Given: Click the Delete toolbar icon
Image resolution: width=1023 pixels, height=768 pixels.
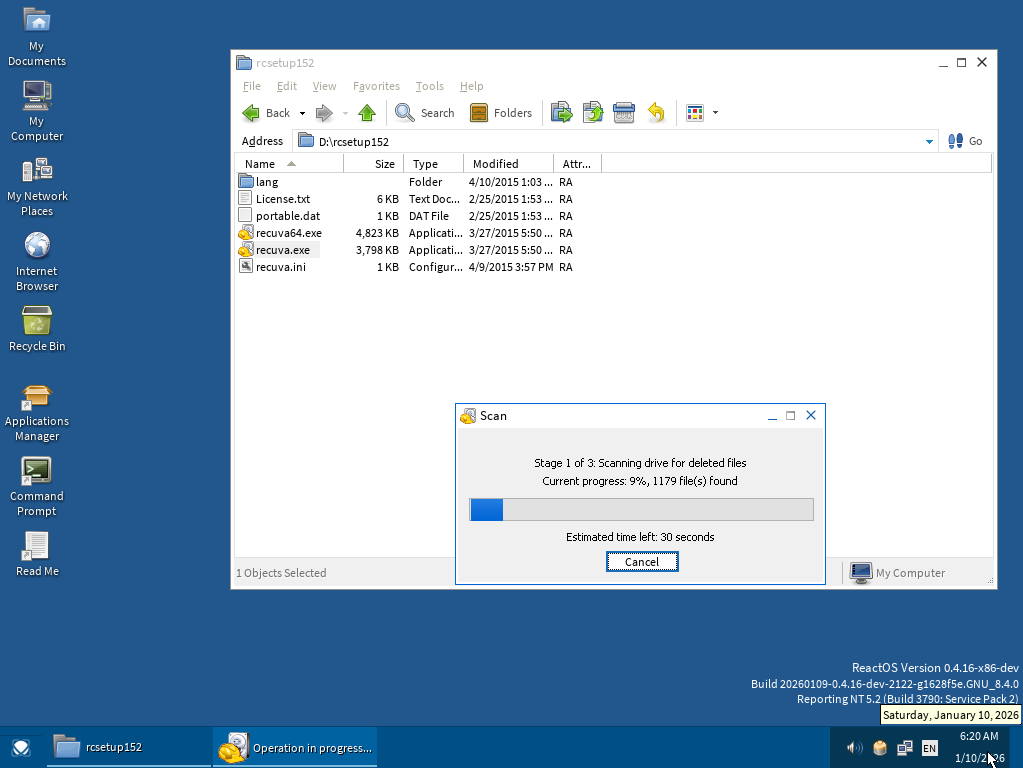Looking at the screenshot, I should (624, 113).
